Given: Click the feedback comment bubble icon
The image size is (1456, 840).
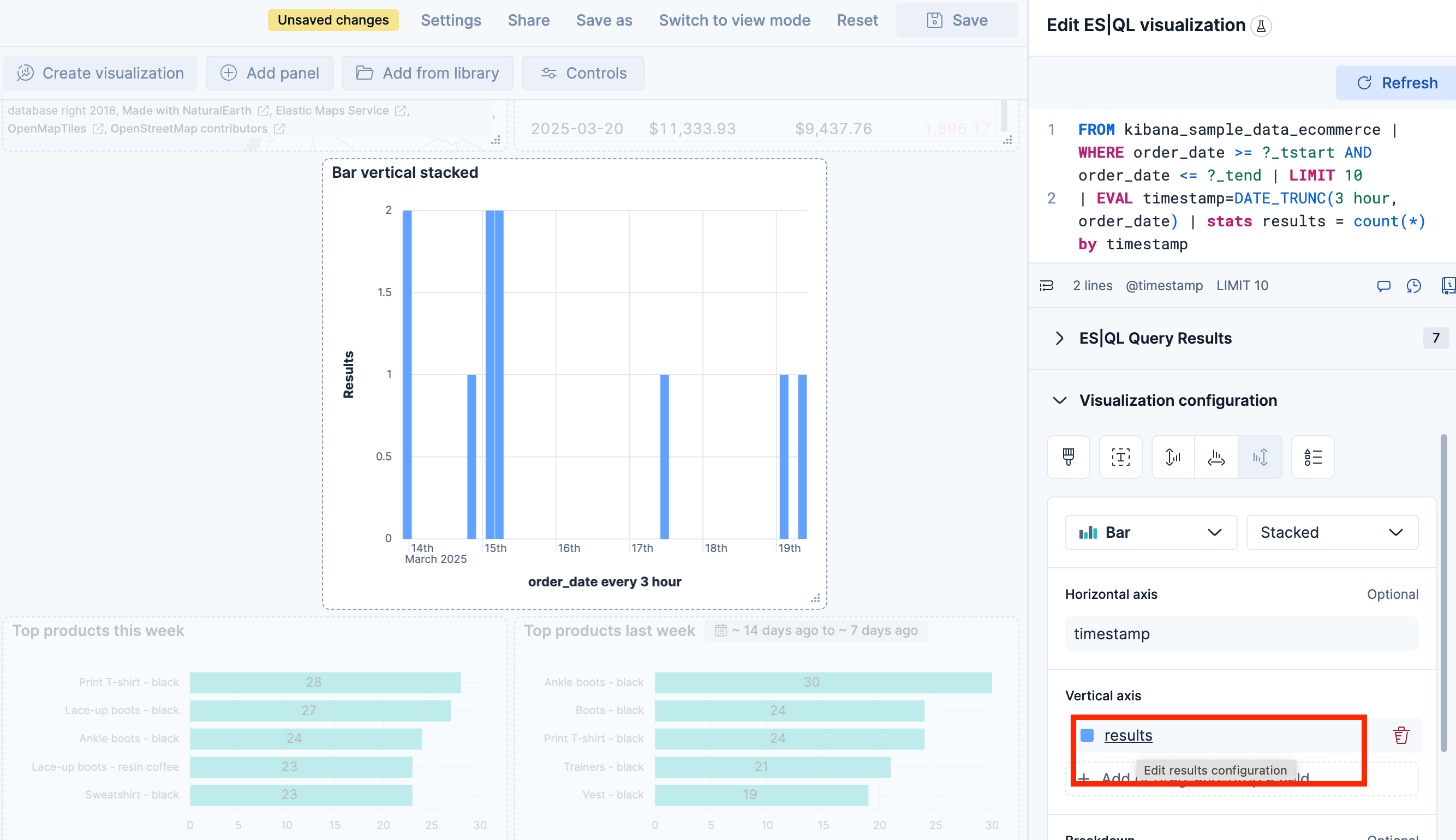Looking at the screenshot, I should (1383, 286).
